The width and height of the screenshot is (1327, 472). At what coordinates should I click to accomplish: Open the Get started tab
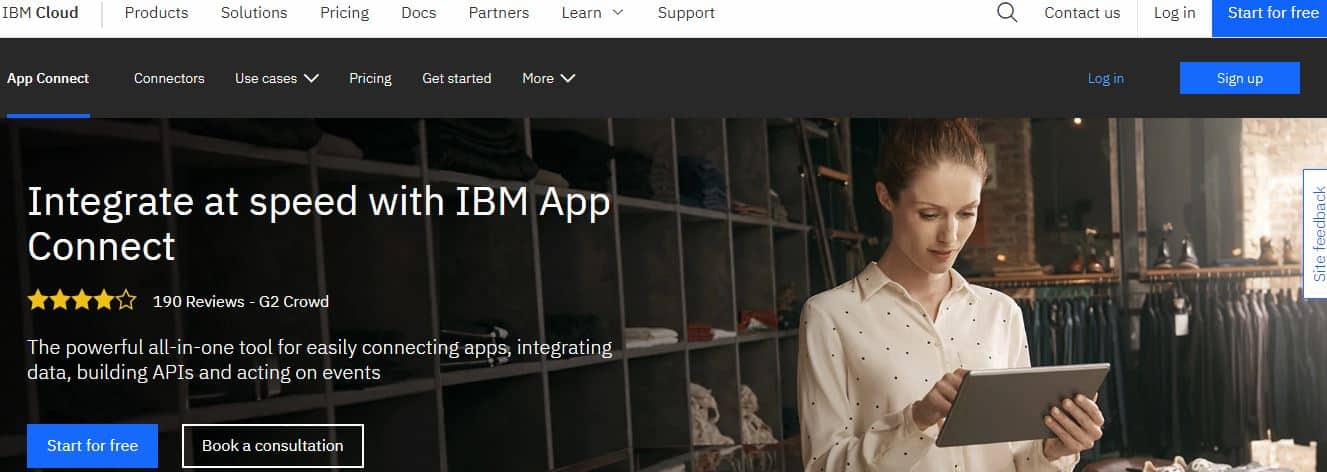[x=457, y=78]
